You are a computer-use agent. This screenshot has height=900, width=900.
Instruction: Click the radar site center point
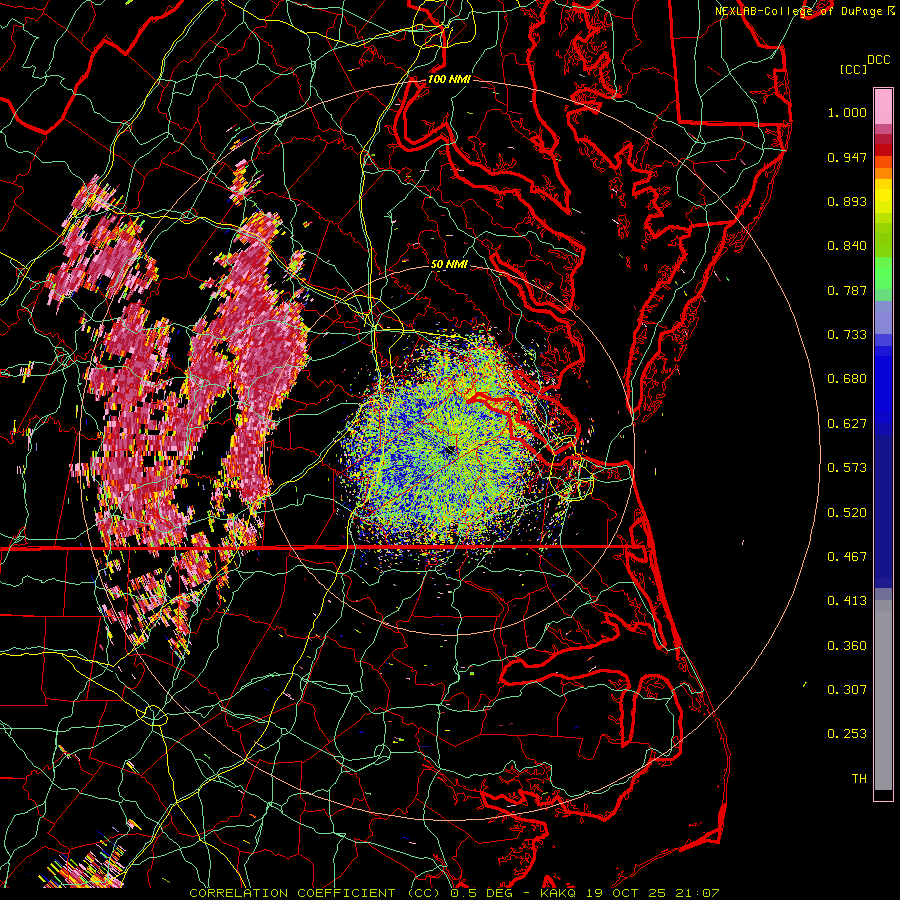[449, 451]
